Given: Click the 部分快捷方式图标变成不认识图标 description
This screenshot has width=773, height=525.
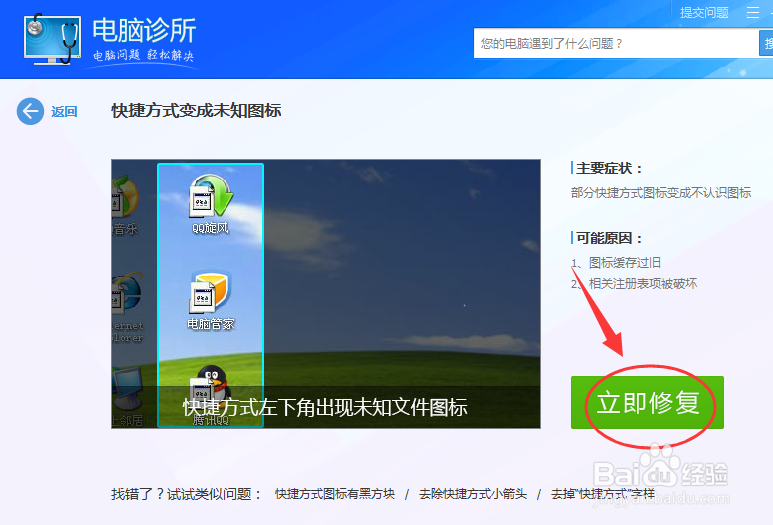Looking at the screenshot, I should [x=661, y=192].
